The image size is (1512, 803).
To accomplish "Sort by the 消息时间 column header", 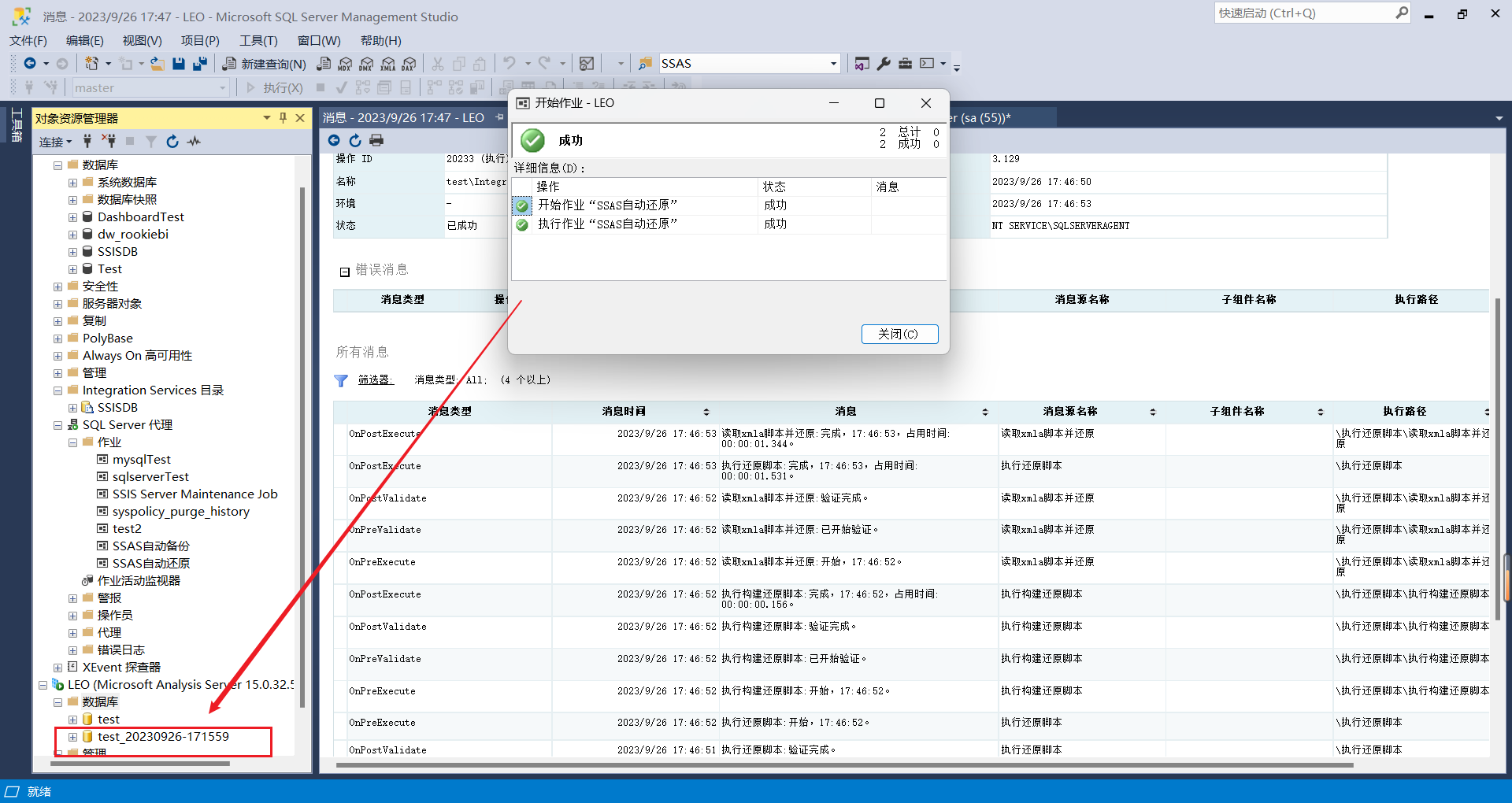I will coord(636,412).
